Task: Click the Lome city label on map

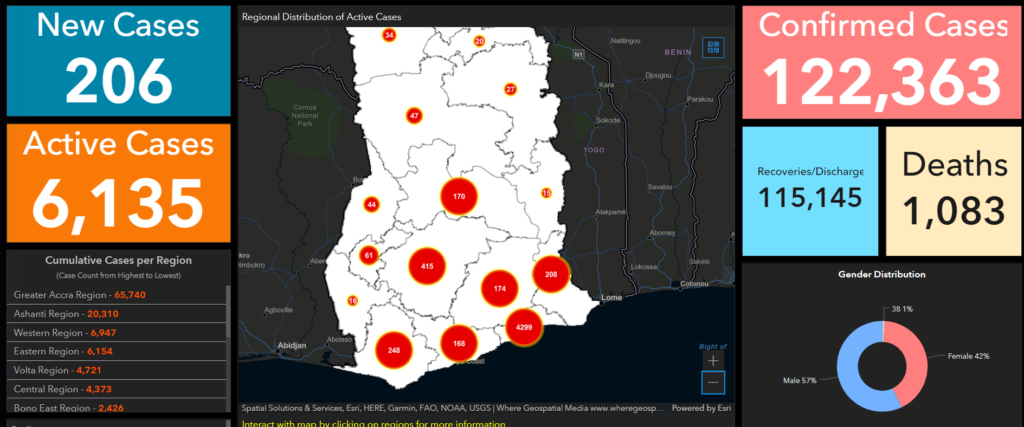Action: tap(611, 298)
